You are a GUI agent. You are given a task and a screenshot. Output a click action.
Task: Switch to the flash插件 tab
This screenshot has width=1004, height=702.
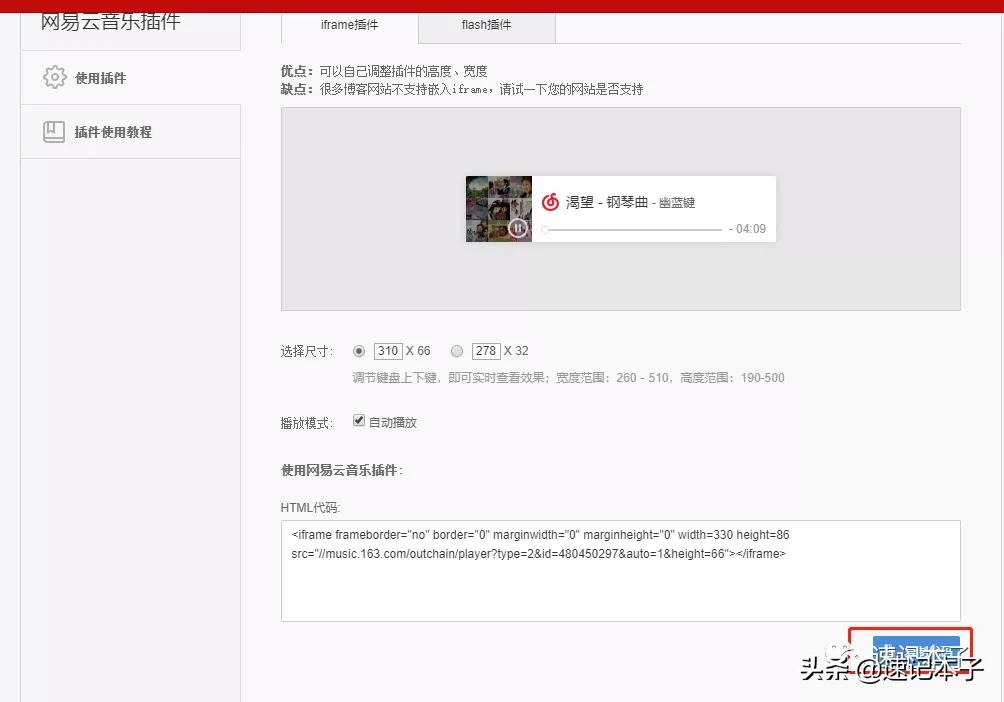(x=486, y=25)
